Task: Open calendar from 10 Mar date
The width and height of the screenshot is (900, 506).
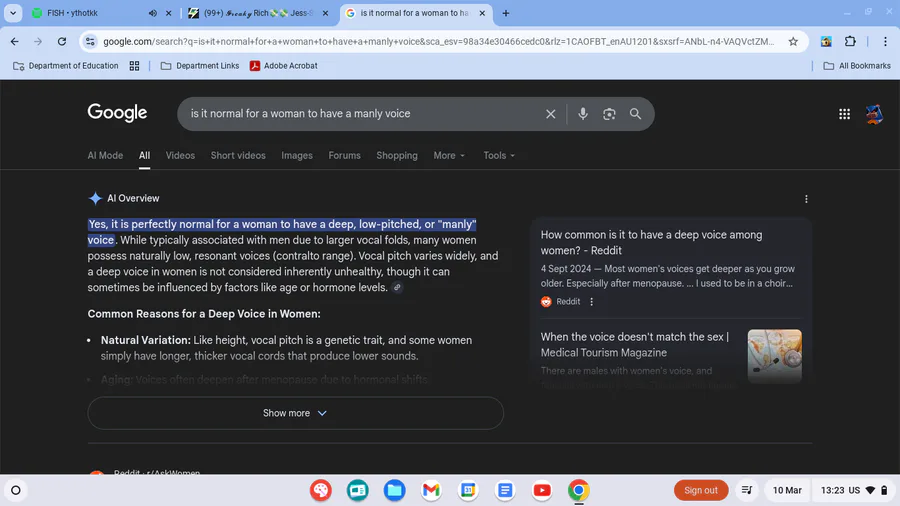Action: 787,490
